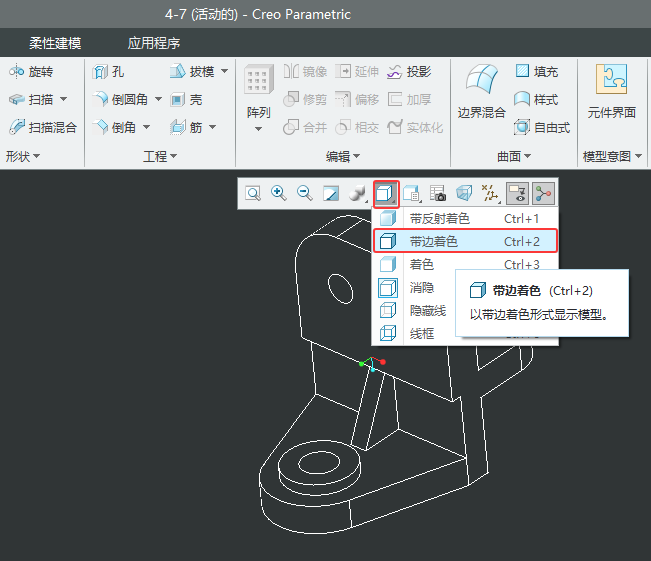Click the 边界混合 (Boundary Blend) tool

click(482, 91)
